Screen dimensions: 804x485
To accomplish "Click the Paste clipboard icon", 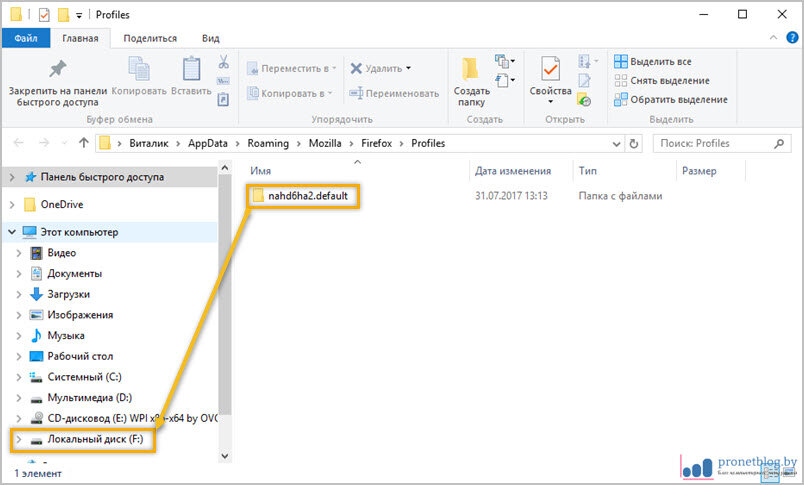I will point(191,70).
